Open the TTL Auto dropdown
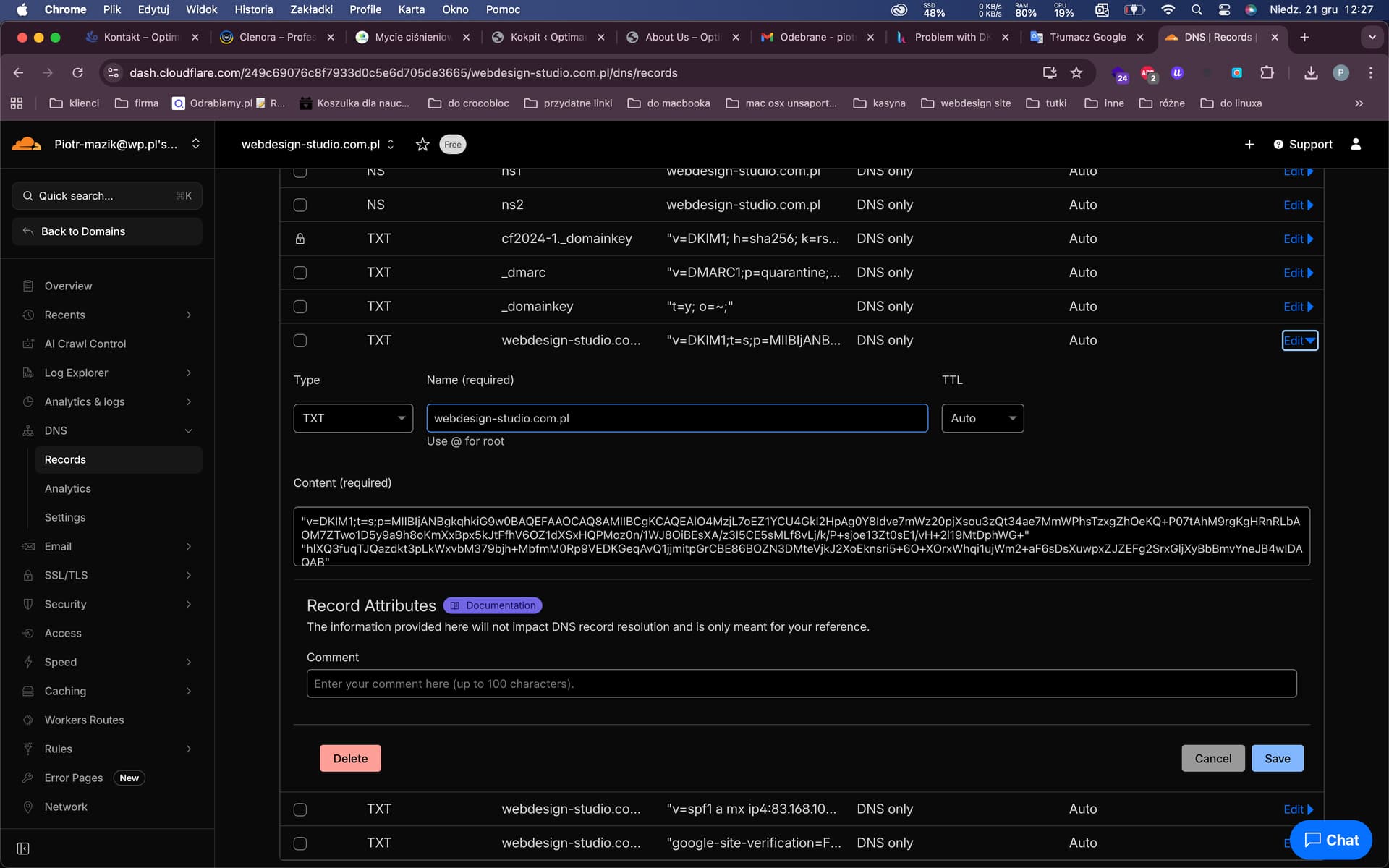Viewport: 1389px width, 868px height. coord(982,418)
